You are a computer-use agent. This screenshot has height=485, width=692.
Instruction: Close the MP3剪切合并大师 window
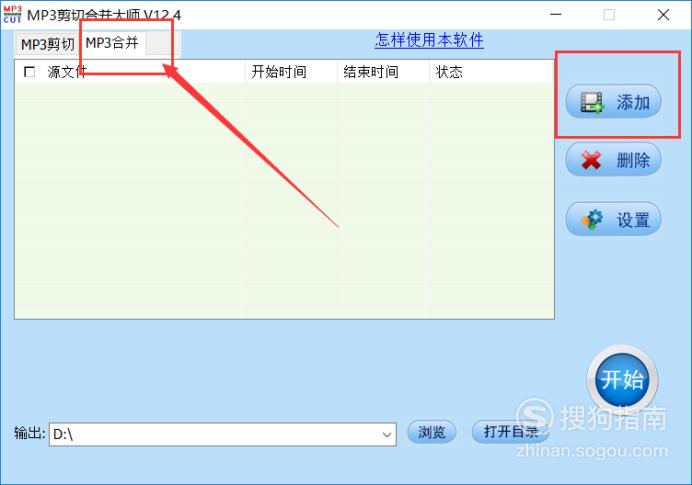tap(663, 15)
